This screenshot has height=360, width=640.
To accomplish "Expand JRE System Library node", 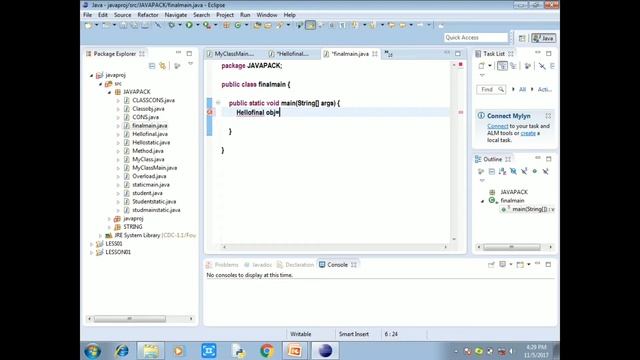I will tap(100, 236).
